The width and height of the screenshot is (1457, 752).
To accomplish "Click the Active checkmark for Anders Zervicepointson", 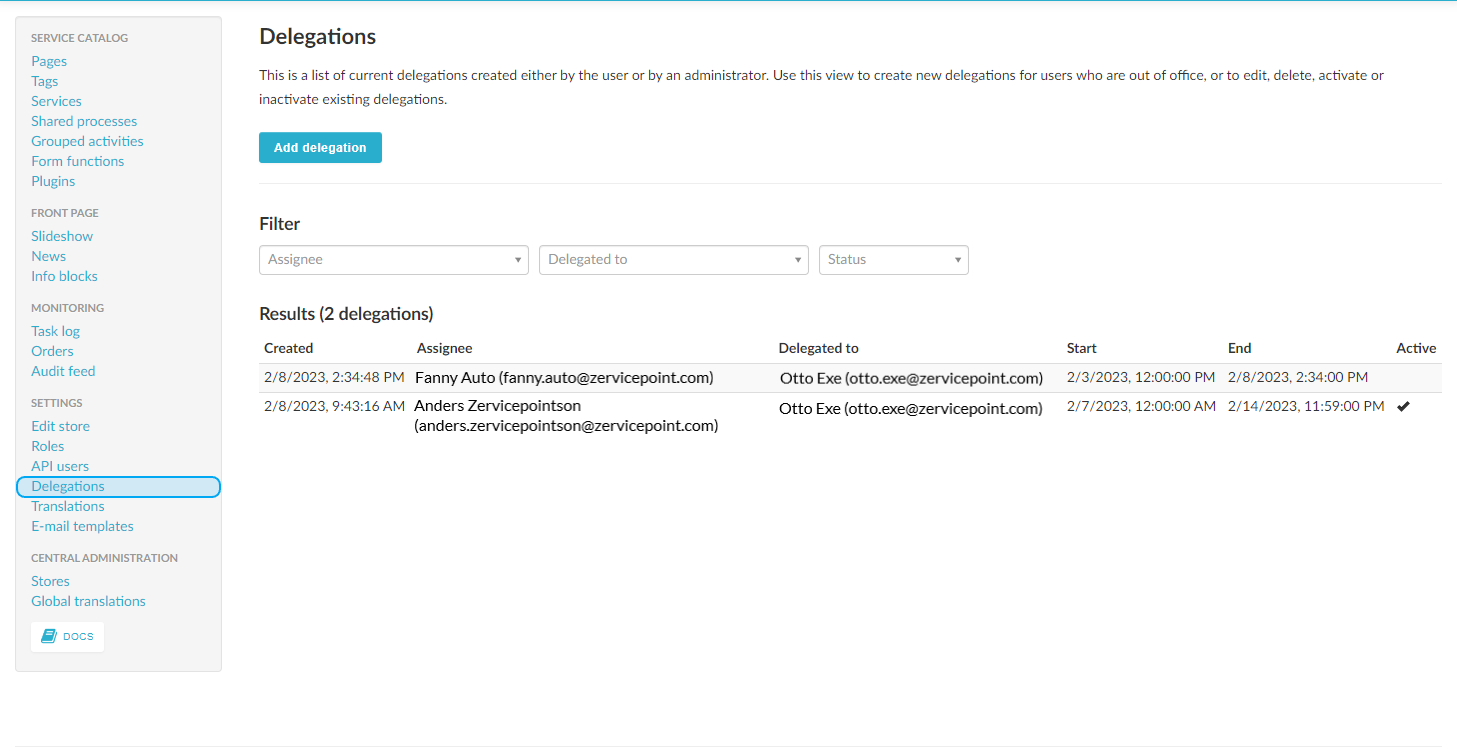I will pyautogui.click(x=1403, y=407).
